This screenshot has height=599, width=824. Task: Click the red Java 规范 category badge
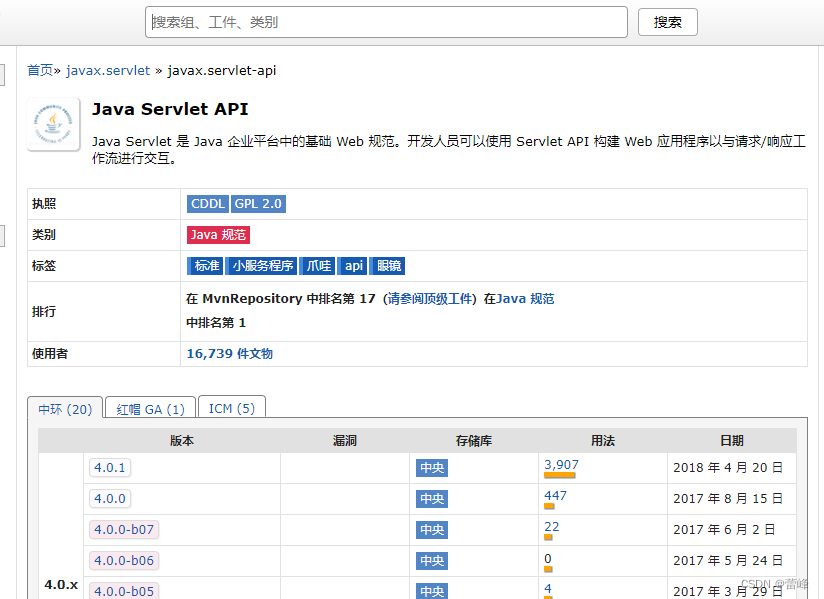pos(218,235)
